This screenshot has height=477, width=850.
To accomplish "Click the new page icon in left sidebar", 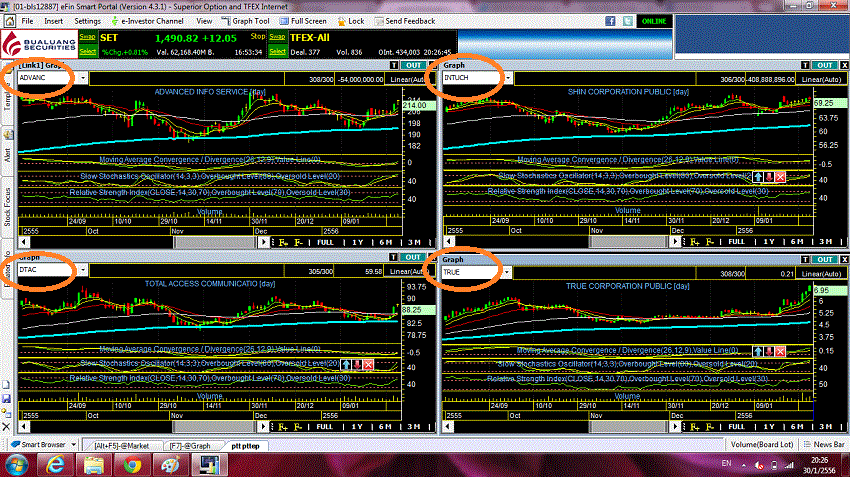I will coord(6,385).
